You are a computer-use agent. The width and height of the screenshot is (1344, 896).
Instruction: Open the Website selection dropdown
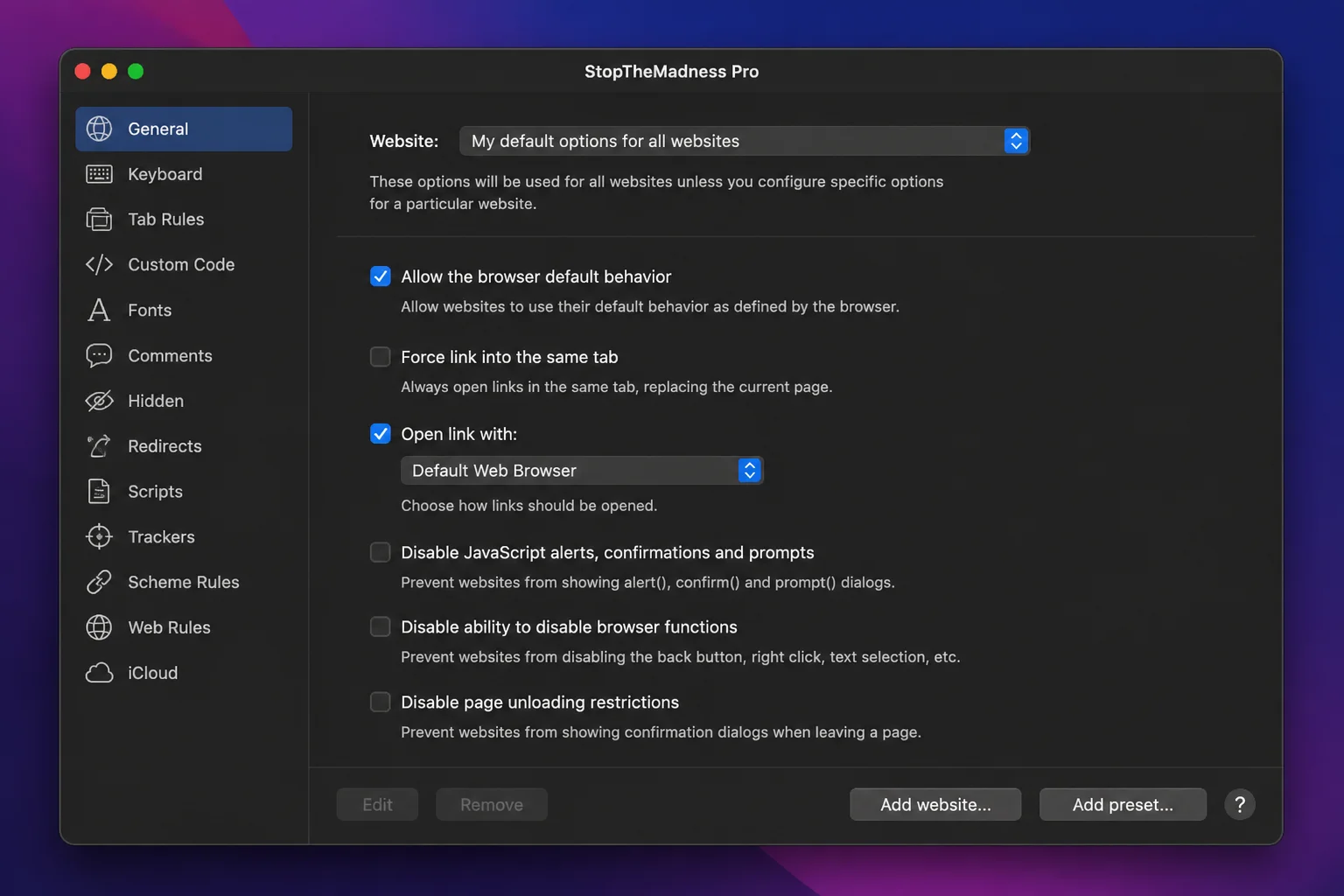(745, 141)
